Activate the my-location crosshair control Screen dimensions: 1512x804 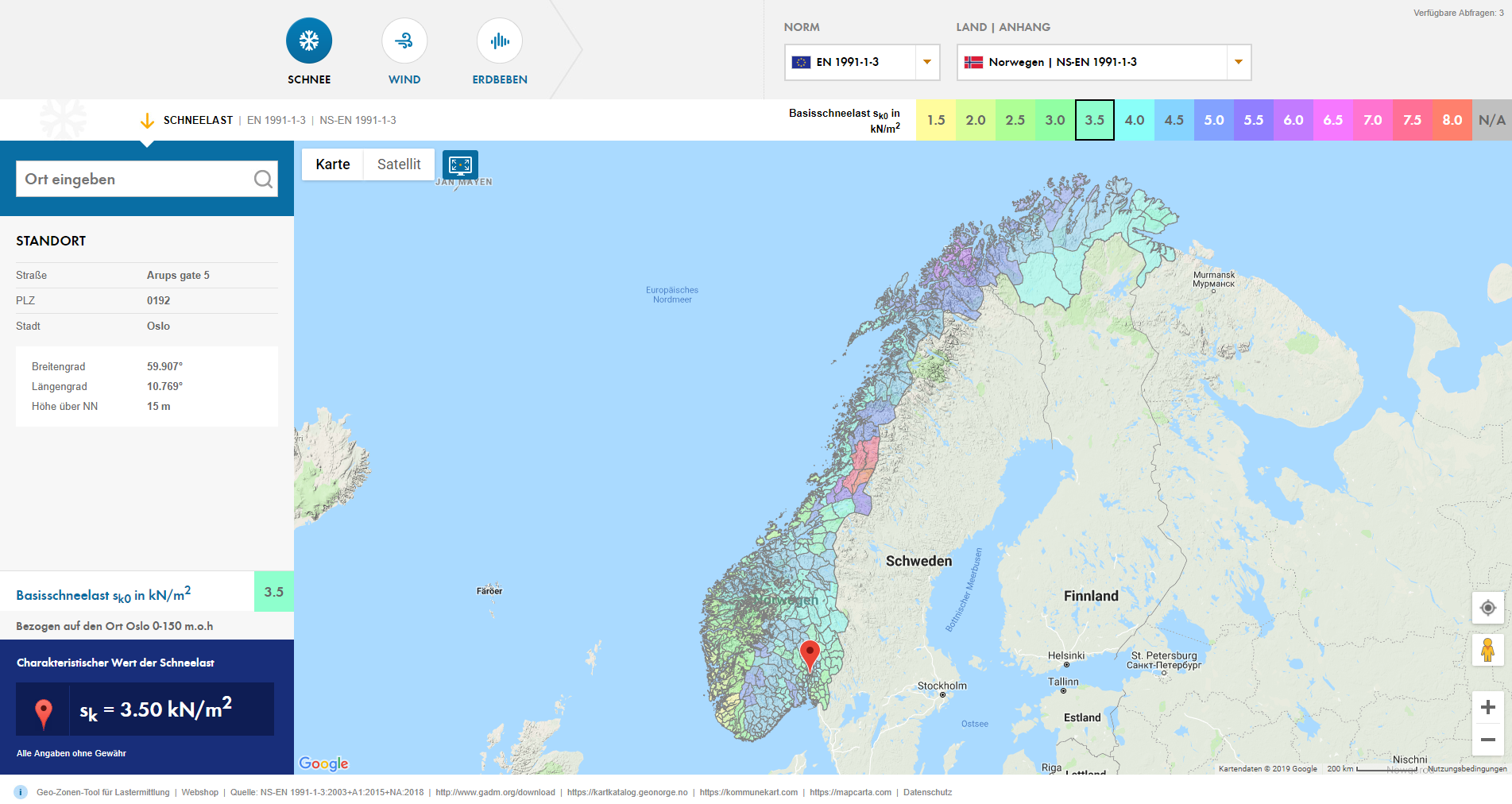(x=1487, y=608)
